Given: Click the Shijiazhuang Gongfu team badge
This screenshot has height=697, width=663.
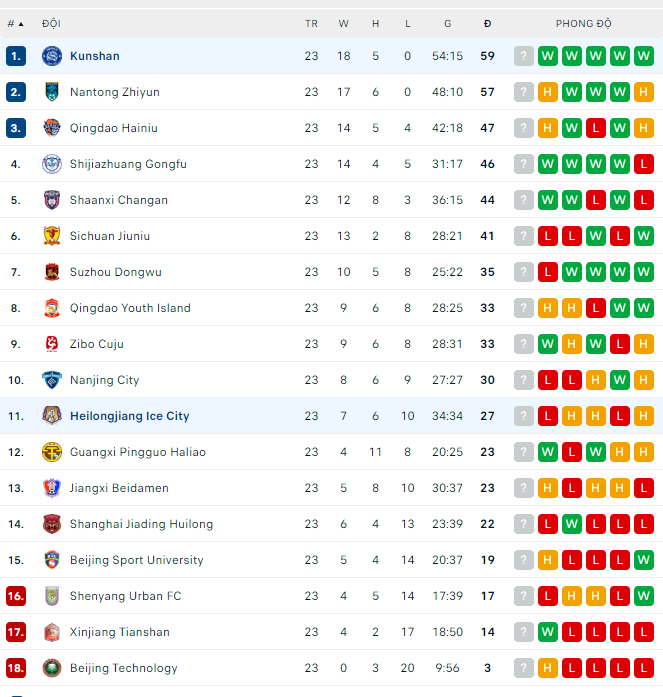Looking at the screenshot, I should (x=52, y=164).
